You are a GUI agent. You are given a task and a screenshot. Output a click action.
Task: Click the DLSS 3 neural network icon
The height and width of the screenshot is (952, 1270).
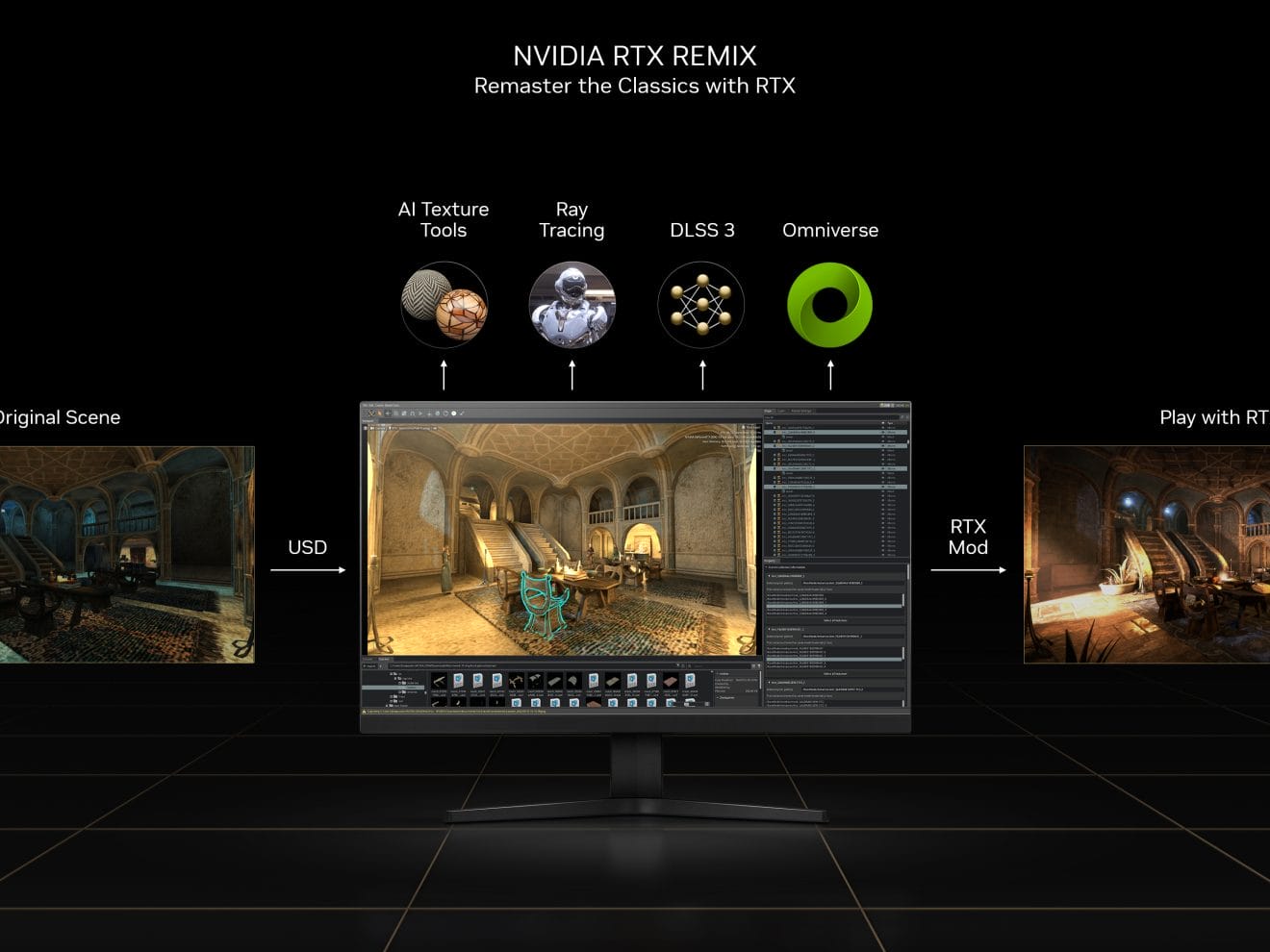pos(701,306)
